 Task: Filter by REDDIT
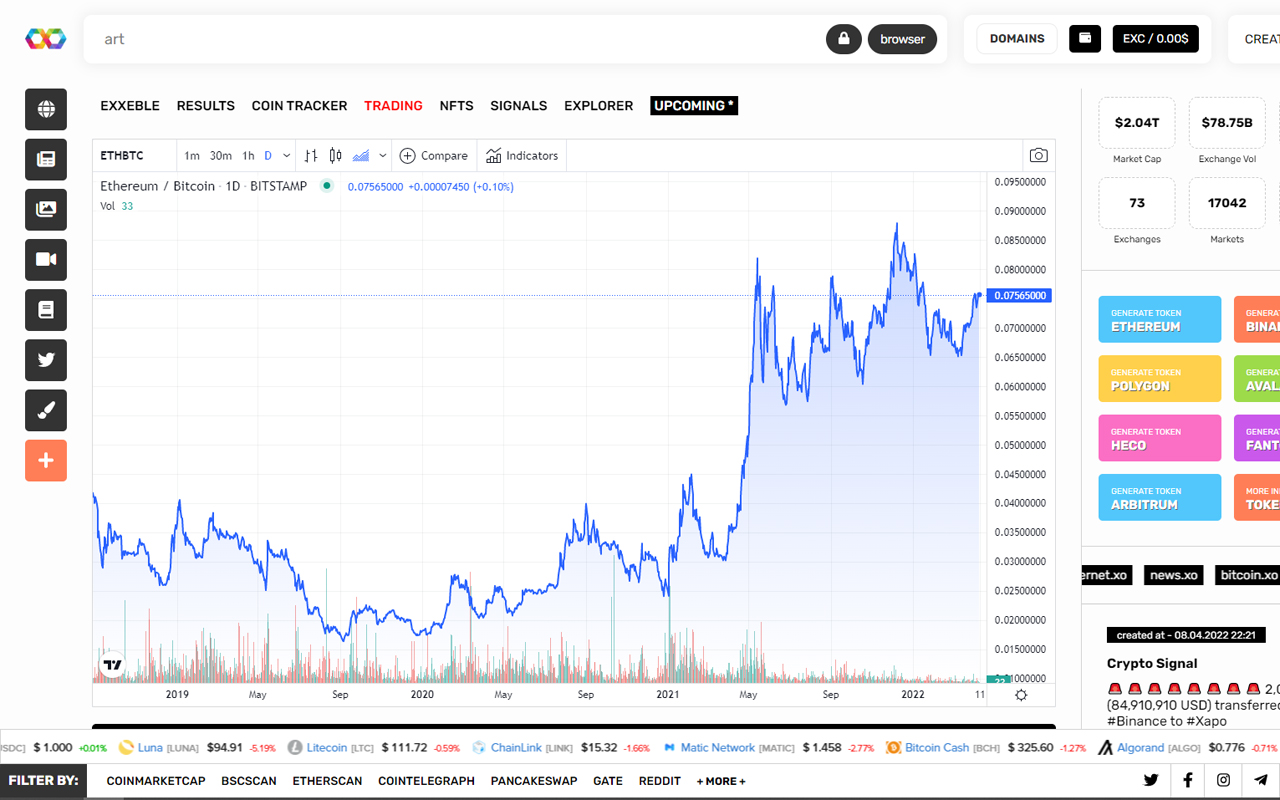click(660, 781)
